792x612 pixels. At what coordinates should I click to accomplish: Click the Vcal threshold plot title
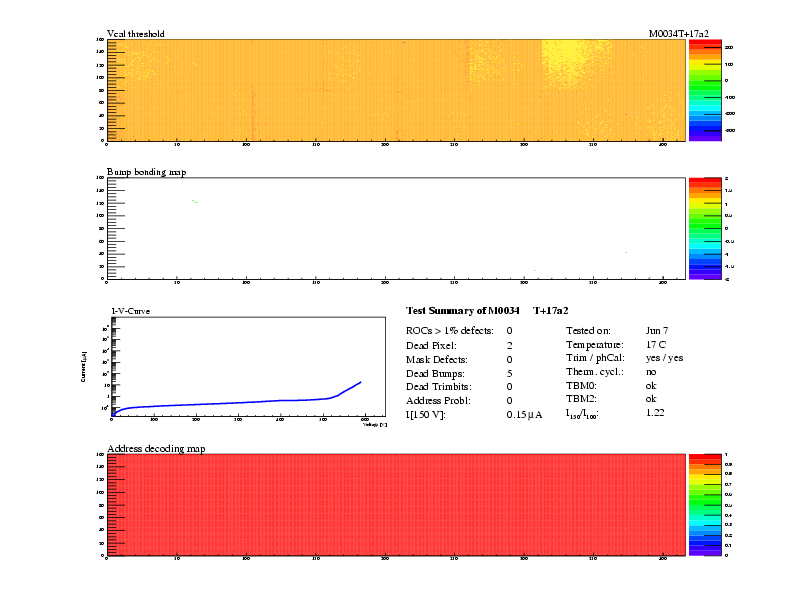(136, 34)
